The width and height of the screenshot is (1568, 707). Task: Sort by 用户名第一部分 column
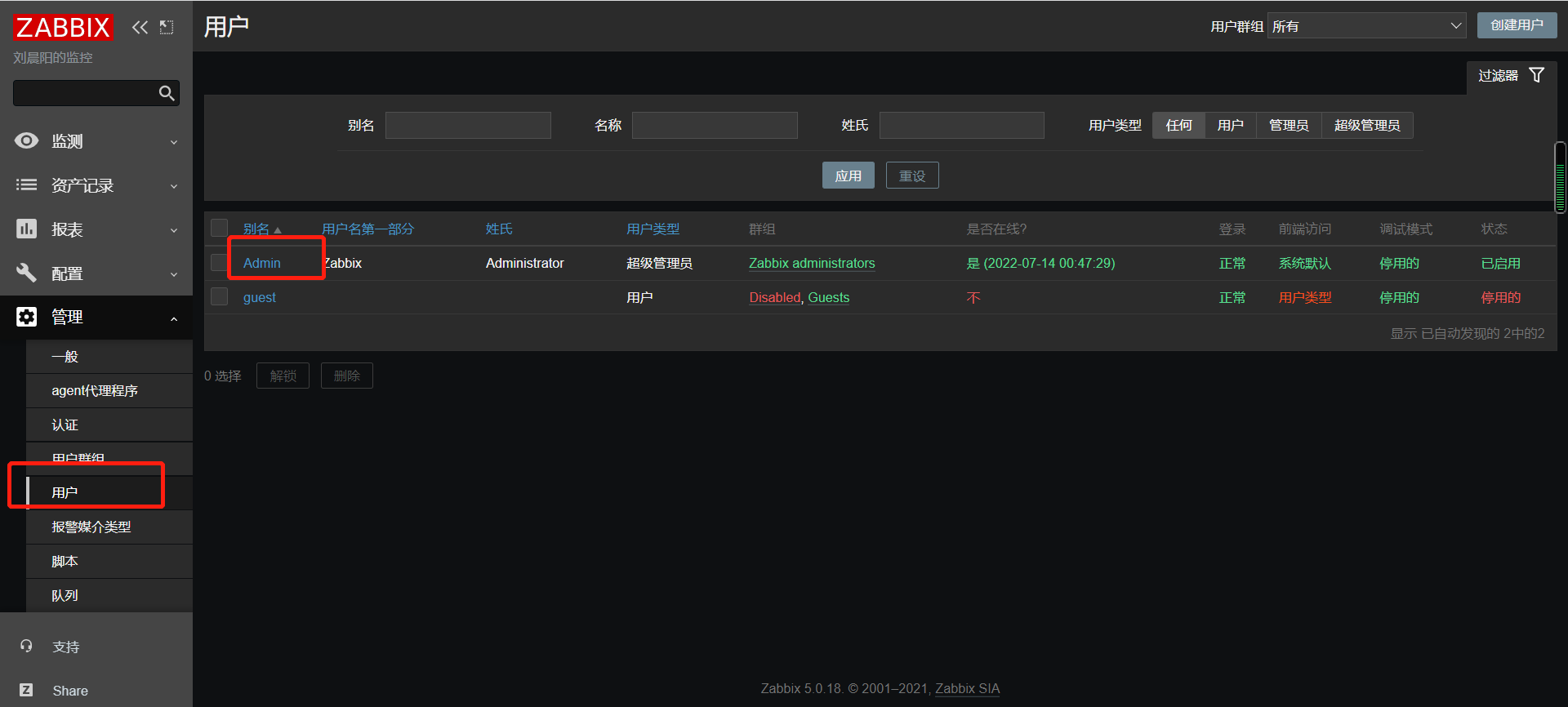pos(367,229)
